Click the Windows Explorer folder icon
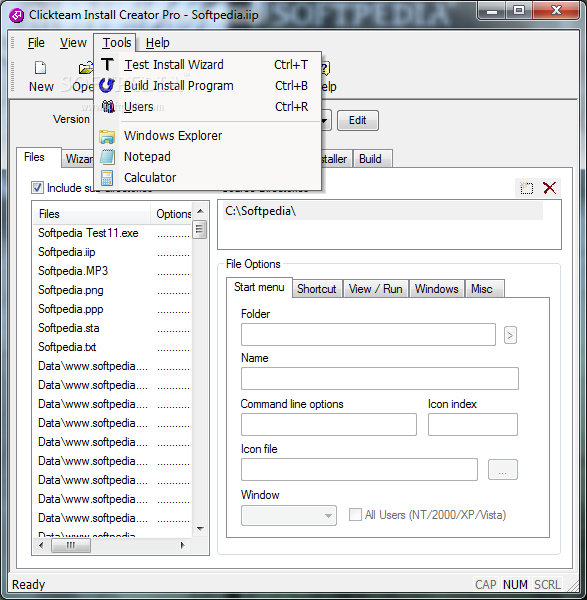The image size is (587, 600). 107,136
